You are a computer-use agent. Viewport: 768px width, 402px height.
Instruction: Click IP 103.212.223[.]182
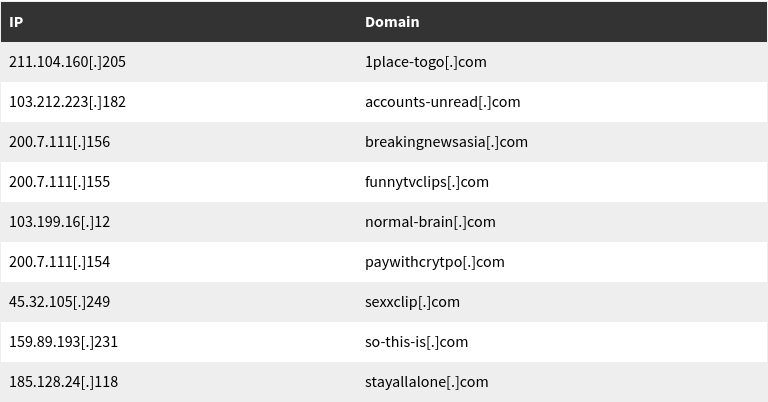coord(68,102)
